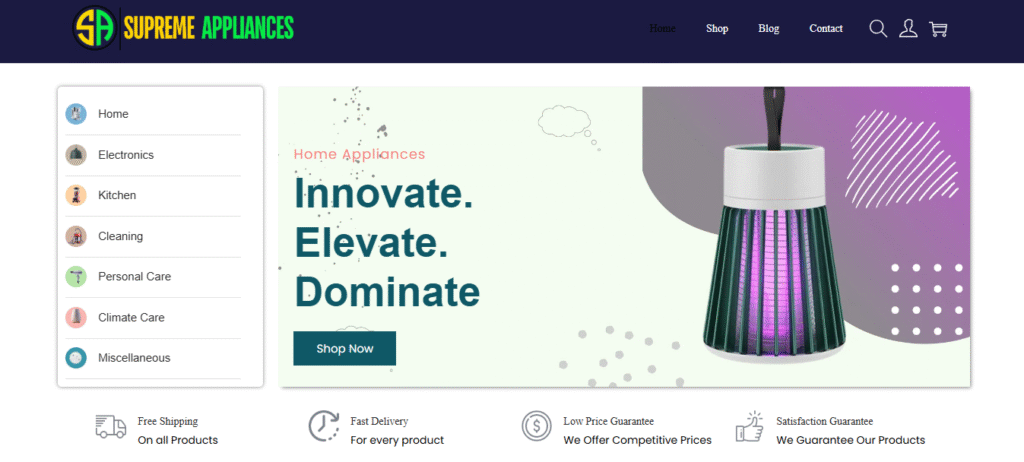Click the Climate Care category icon
Image resolution: width=1024 pixels, height=462 pixels.
click(x=76, y=318)
